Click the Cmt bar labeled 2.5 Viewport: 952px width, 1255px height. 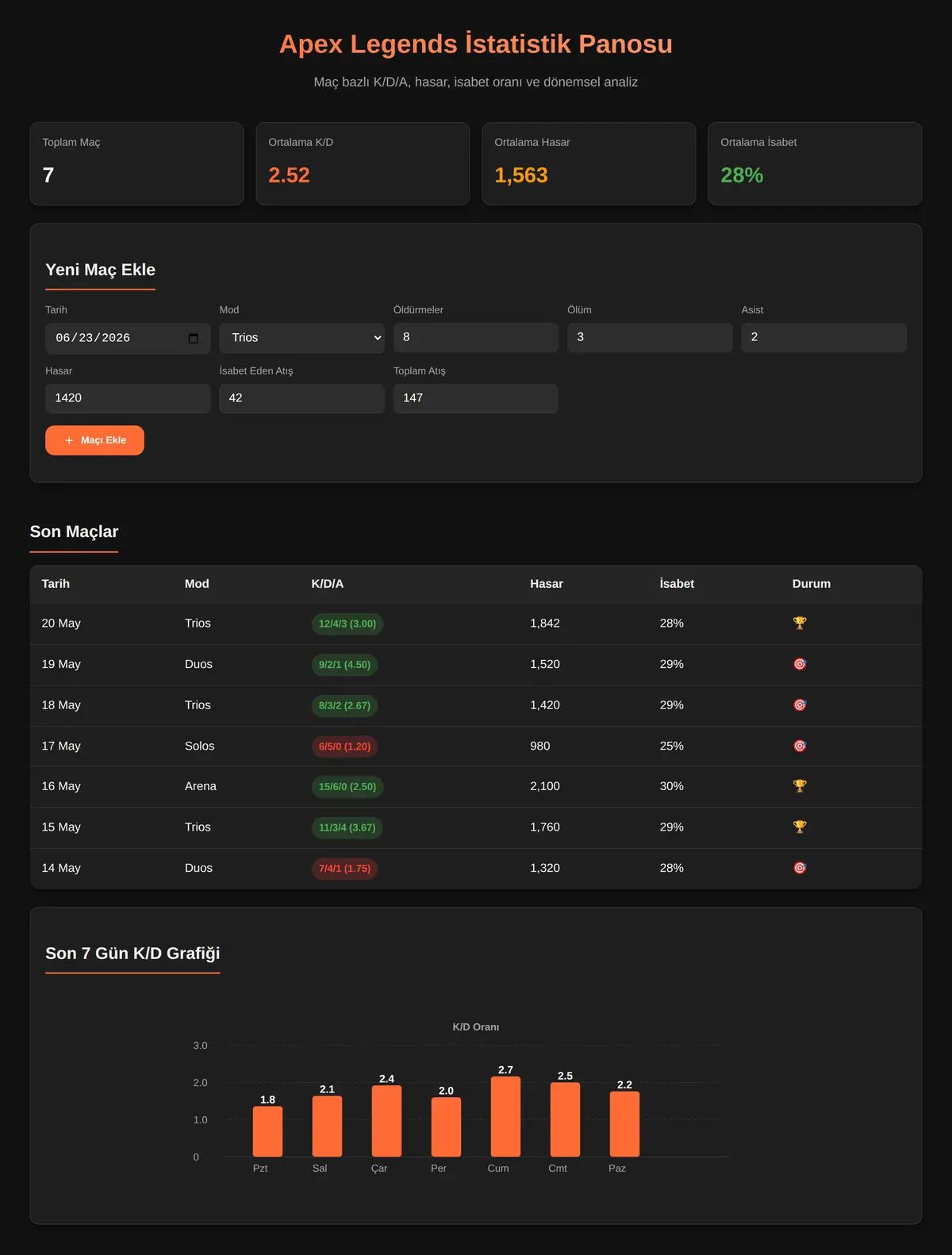click(565, 1119)
